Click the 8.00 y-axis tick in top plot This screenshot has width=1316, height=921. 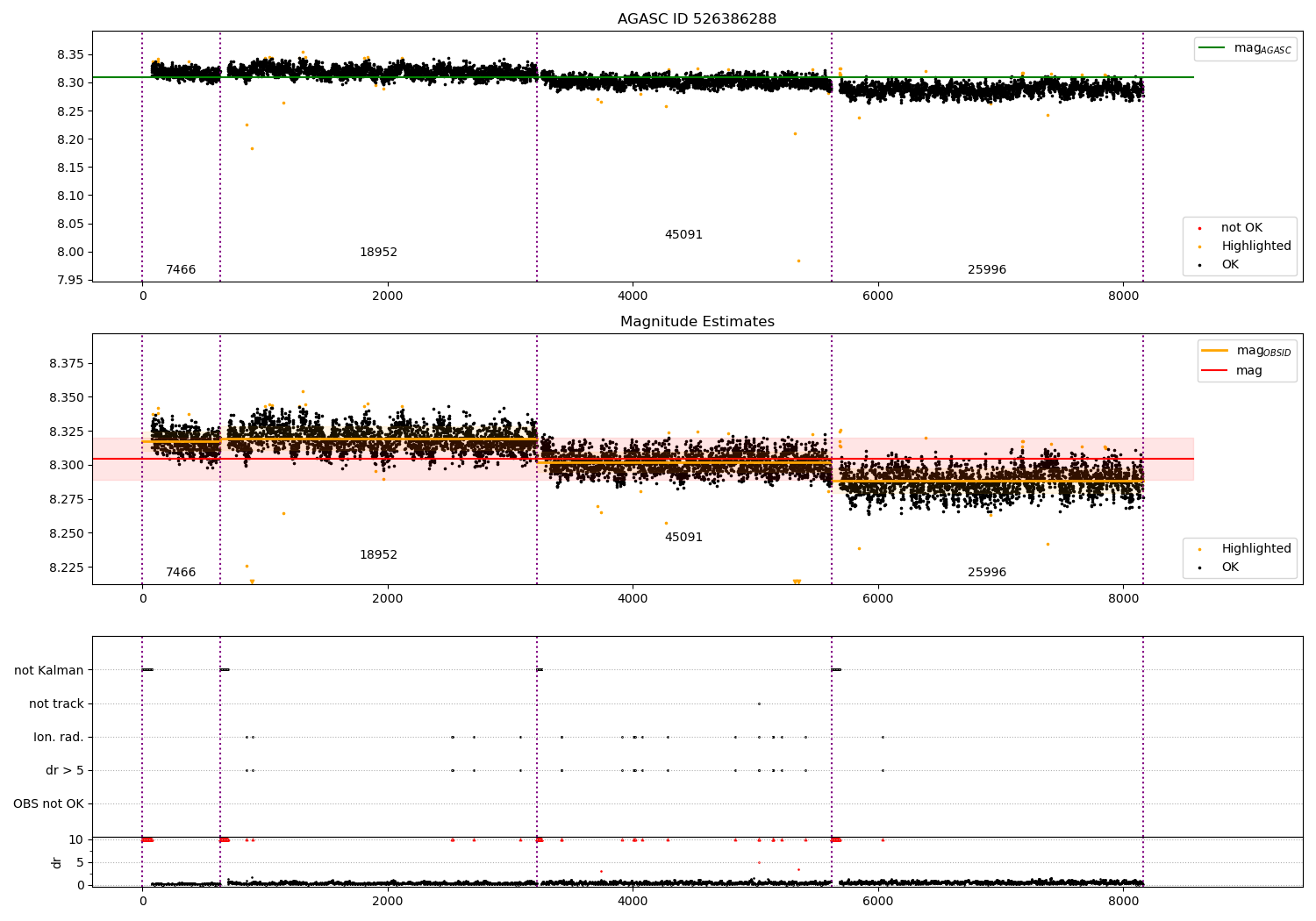[70, 253]
